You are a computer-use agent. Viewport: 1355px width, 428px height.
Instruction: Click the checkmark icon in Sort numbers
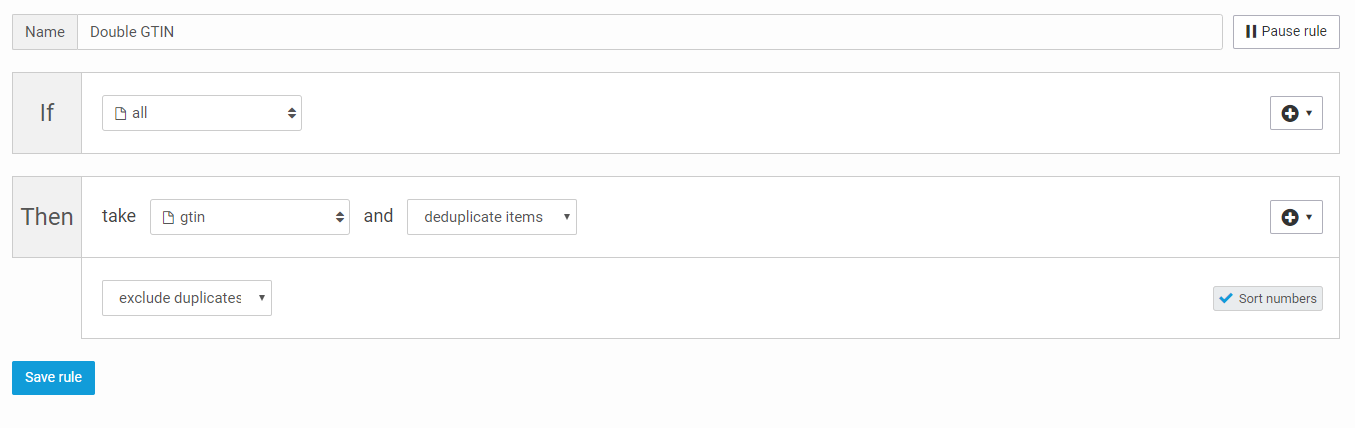(x=1225, y=298)
